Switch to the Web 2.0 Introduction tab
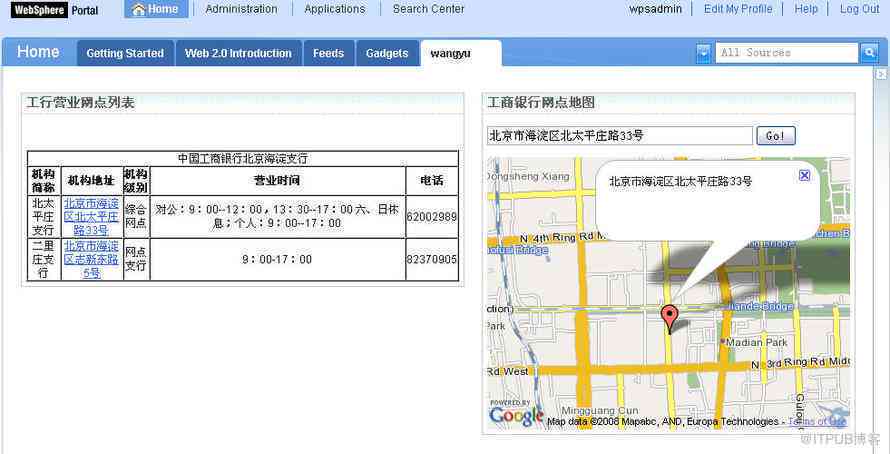The height and width of the screenshot is (454, 890). (x=238, y=53)
